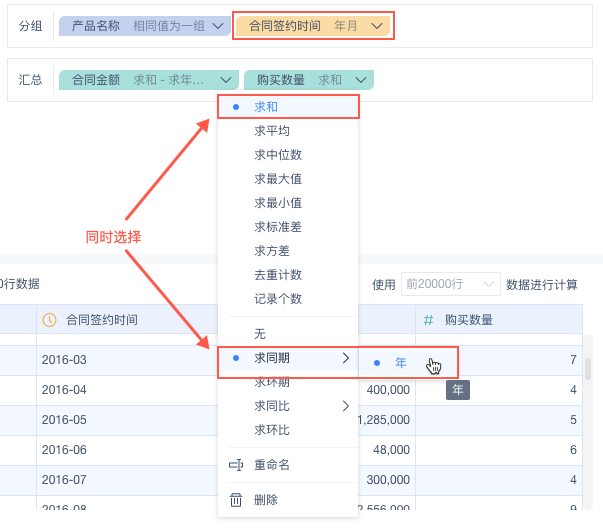The image size is (603, 530).
Task: Select 求平均 from the menu
Action: (x=272, y=131)
